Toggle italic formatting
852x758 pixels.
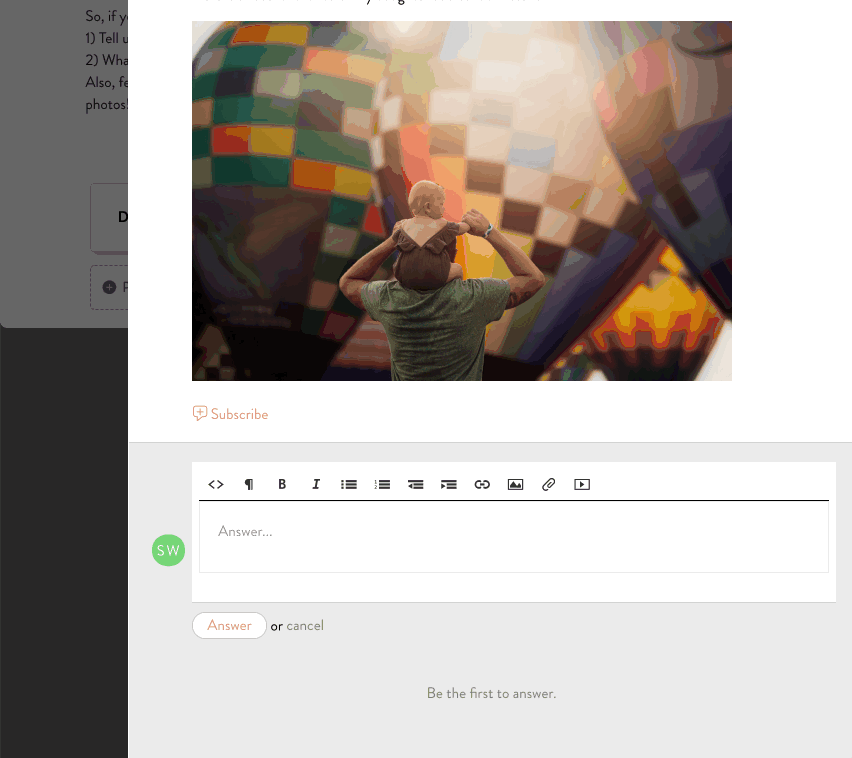(316, 484)
